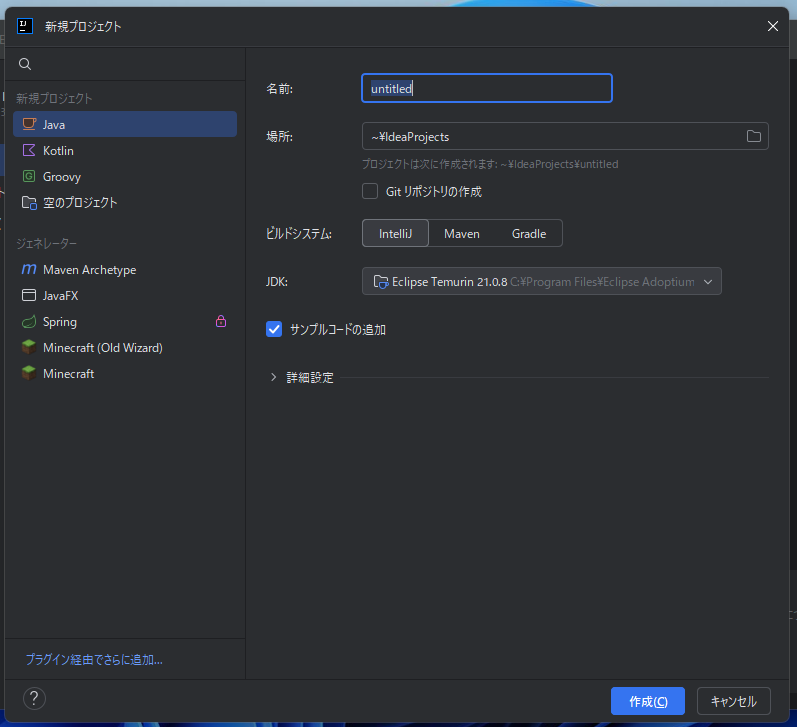The height and width of the screenshot is (727, 797).
Task: Click the JavaFX generator icon
Action: pos(29,296)
